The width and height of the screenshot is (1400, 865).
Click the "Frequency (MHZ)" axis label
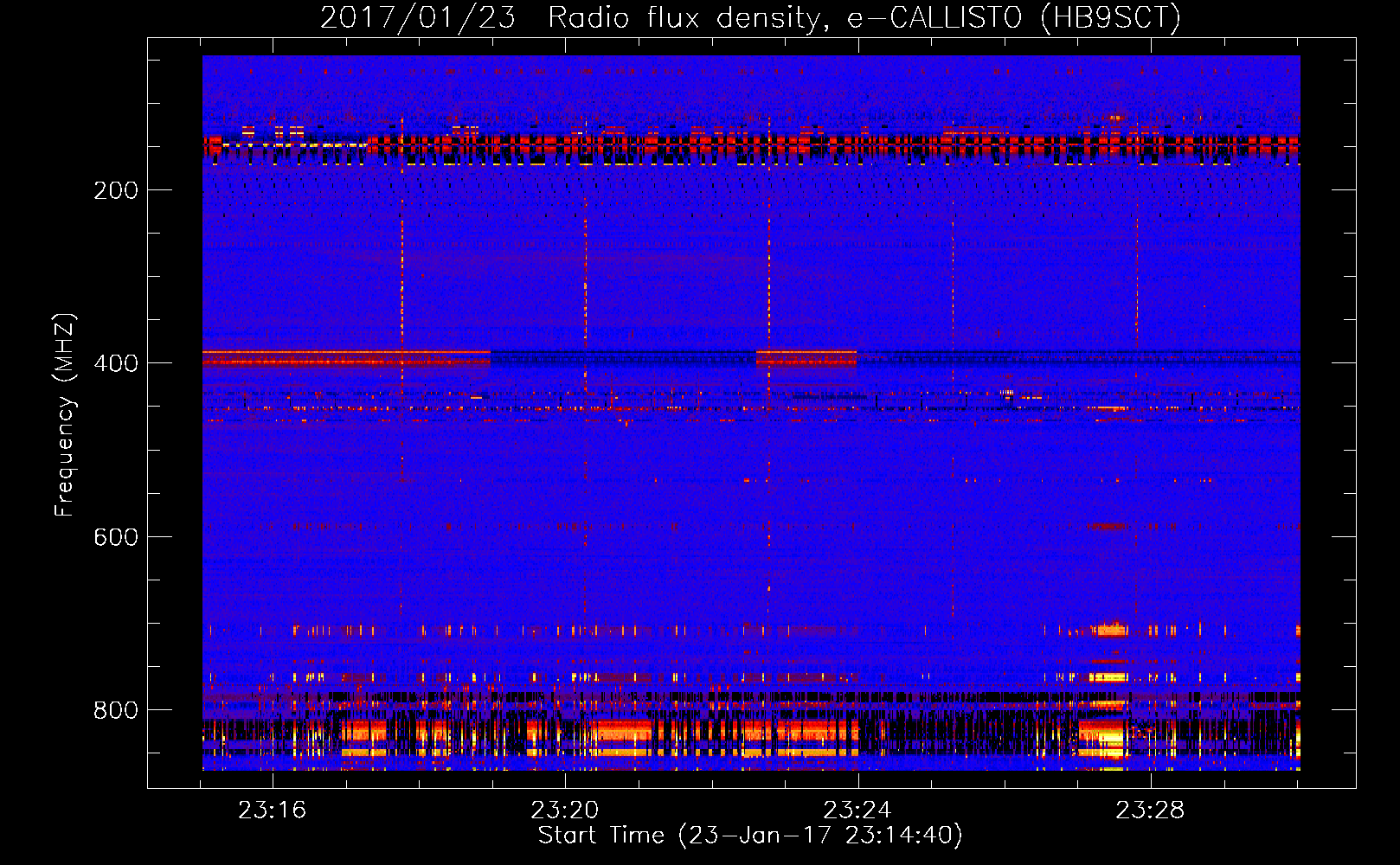65,415
